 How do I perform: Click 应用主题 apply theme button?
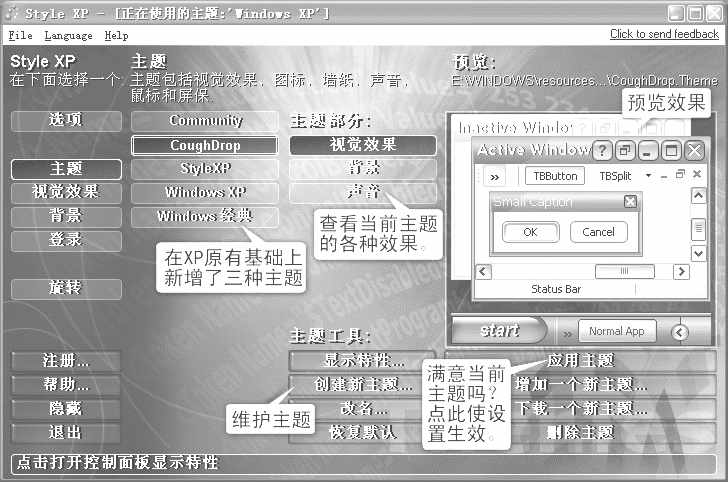pyautogui.click(x=580, y=361)
